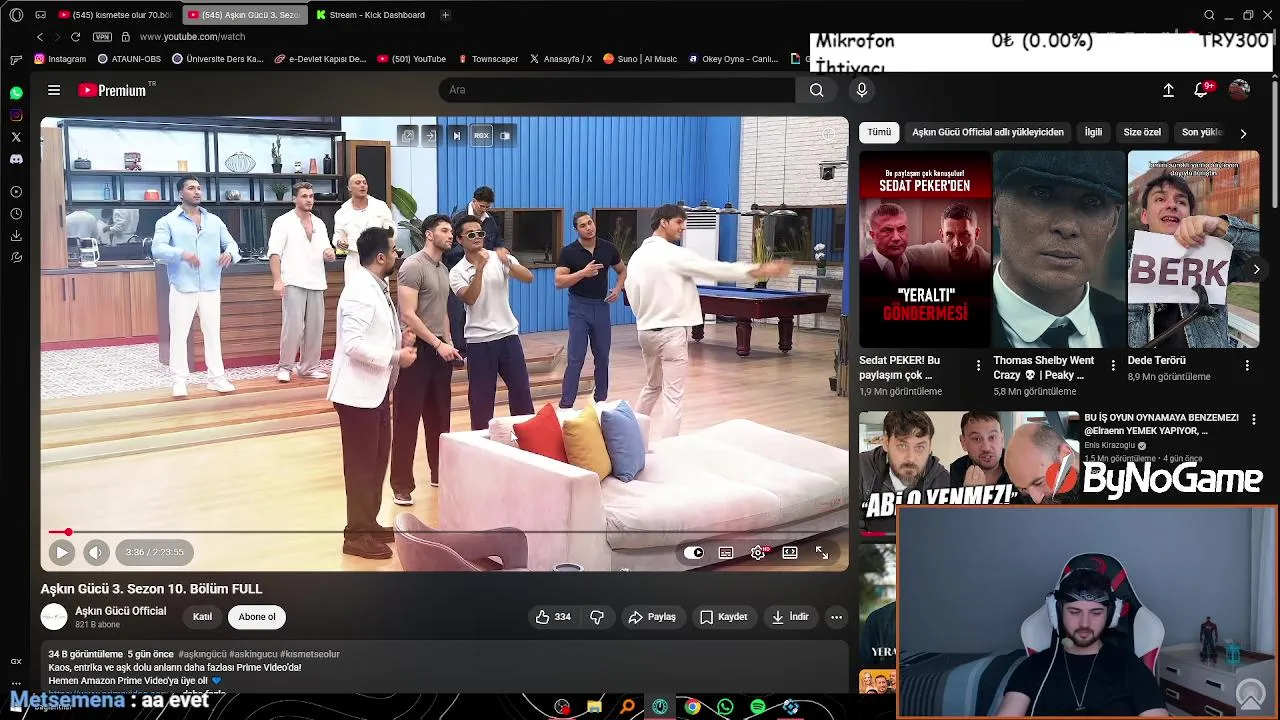Click the search magnifier button
The width and height of the screenshot is (1280, 720).
(x=817, y=90)
